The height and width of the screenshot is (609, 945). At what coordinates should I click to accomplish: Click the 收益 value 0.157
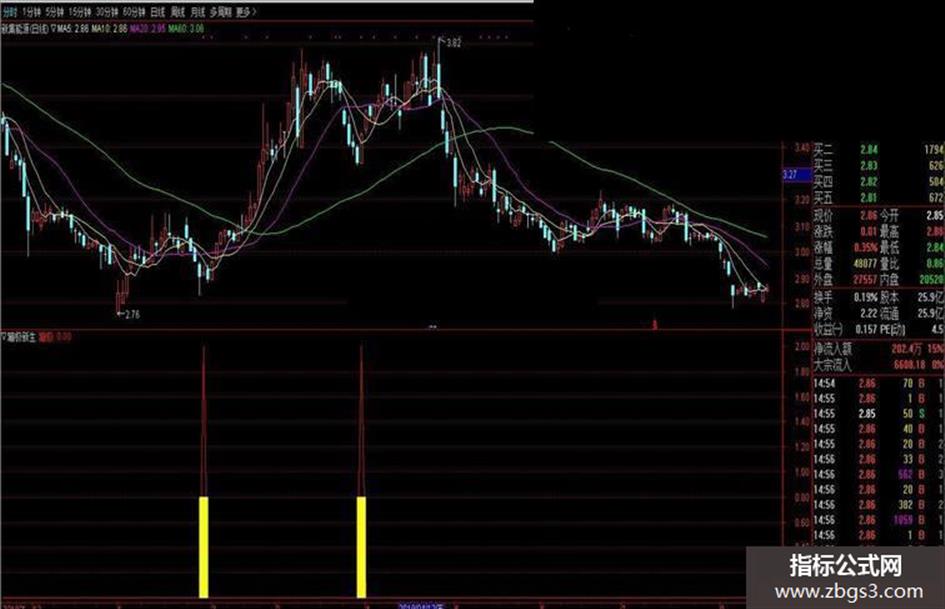pyautogui.click(x=866, y=330)
